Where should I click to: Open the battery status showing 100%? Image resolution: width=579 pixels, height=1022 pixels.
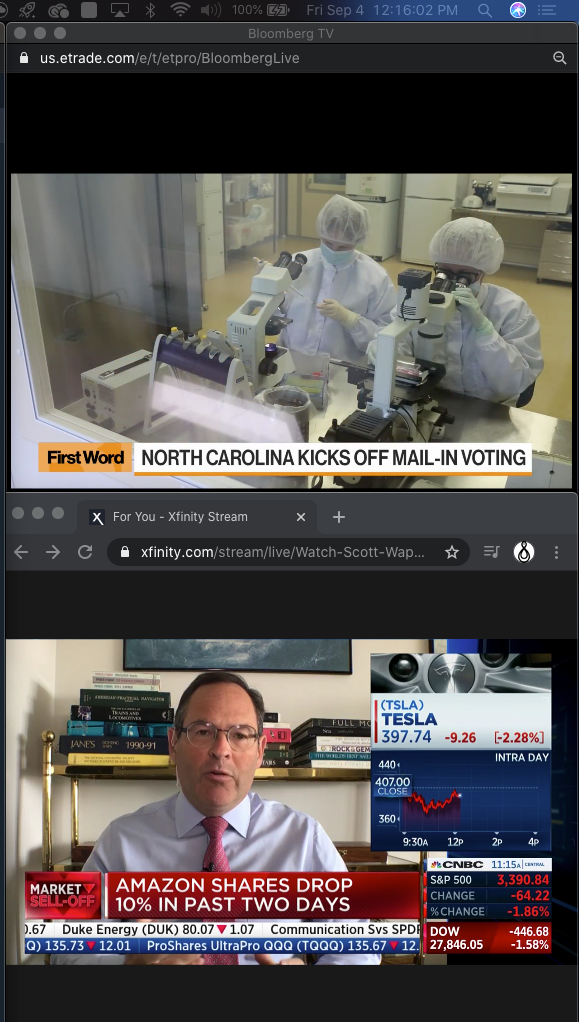tap(260, 10)
